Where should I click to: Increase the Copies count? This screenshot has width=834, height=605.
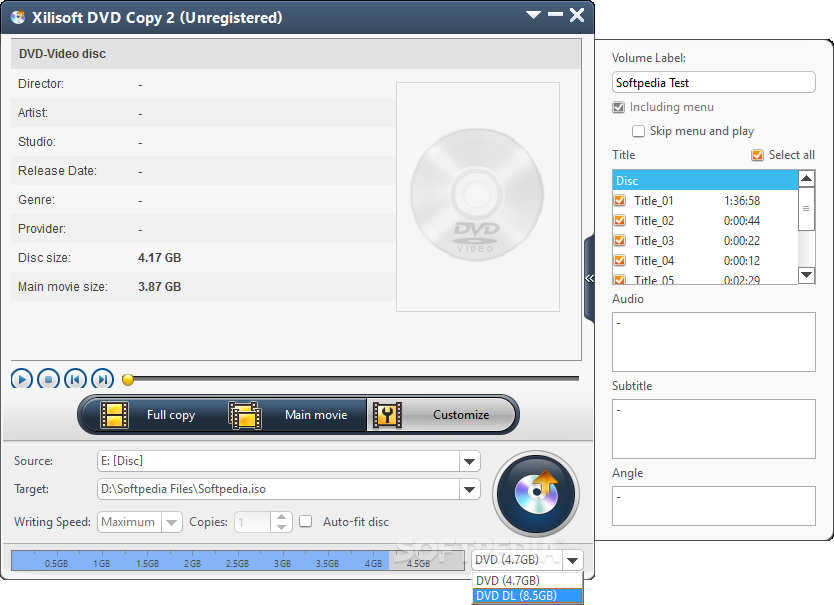pos(281,517)
